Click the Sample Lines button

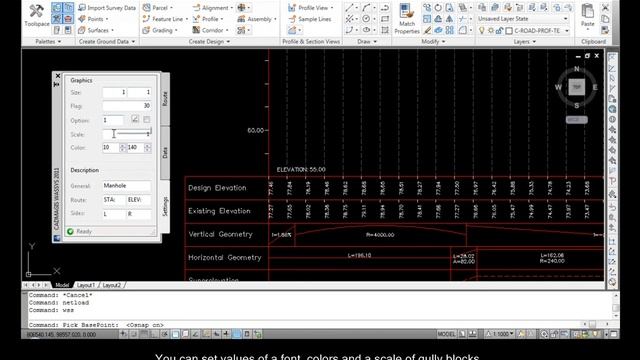point(309,19)
